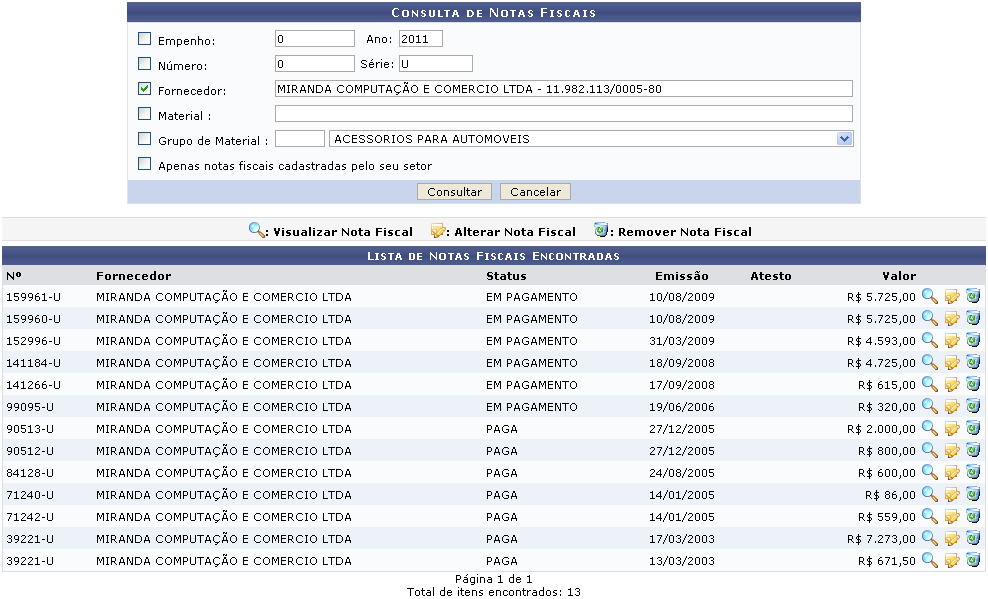The image size is (988, 599).
Task: Visualizar nota 141266-U worth R$ 615,00
Action: click(929, 384)
